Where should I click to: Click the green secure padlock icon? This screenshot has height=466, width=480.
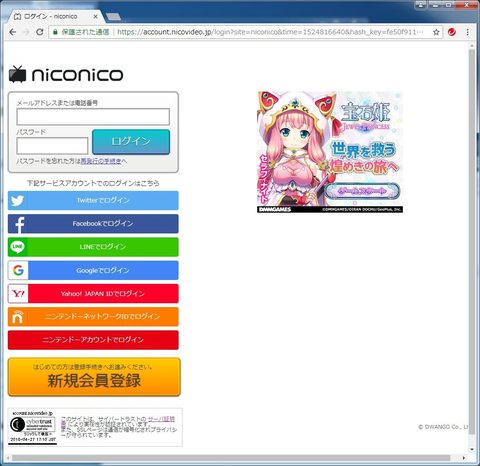coord(55,32)
